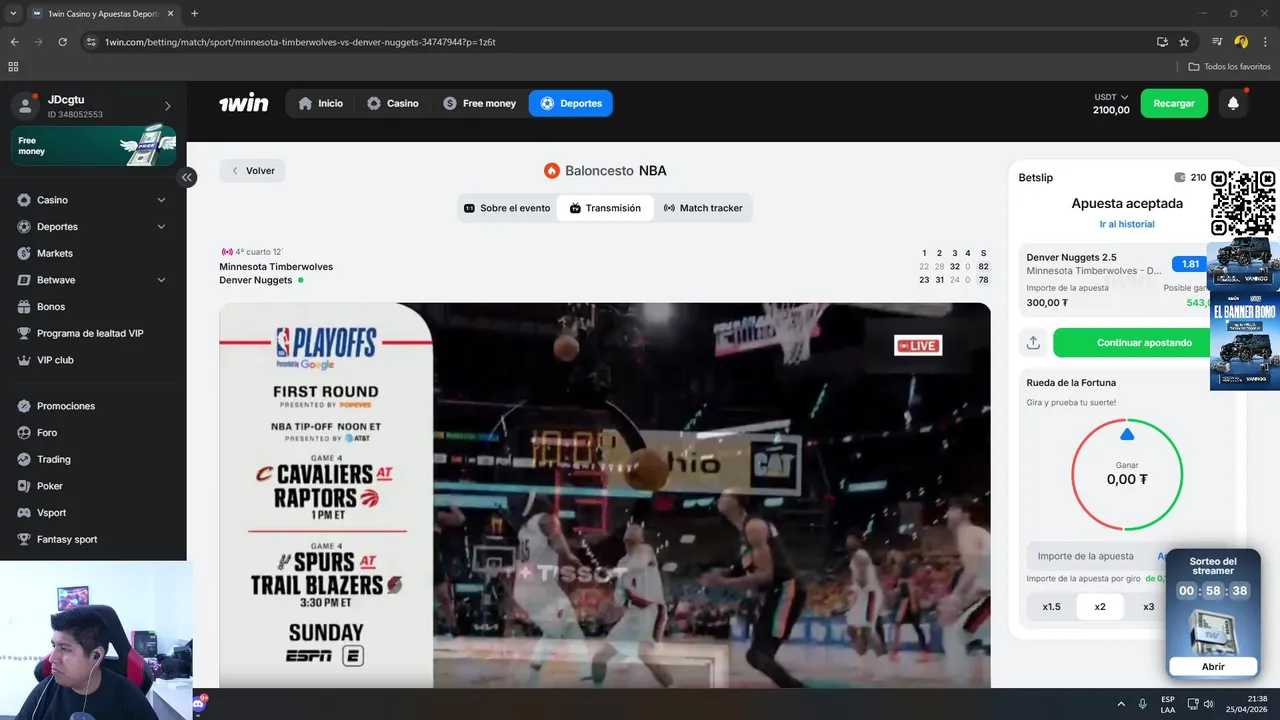The width and height of the screenshot is (1280, 720).
Task: Collapse the sidebar with double-chevron button
Action: click(186, 177)
